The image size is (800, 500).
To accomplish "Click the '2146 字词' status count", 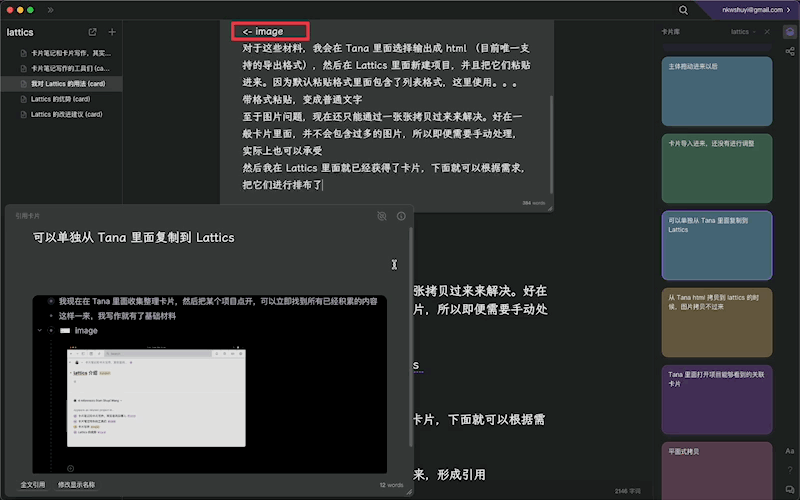I will click(628, 491).
